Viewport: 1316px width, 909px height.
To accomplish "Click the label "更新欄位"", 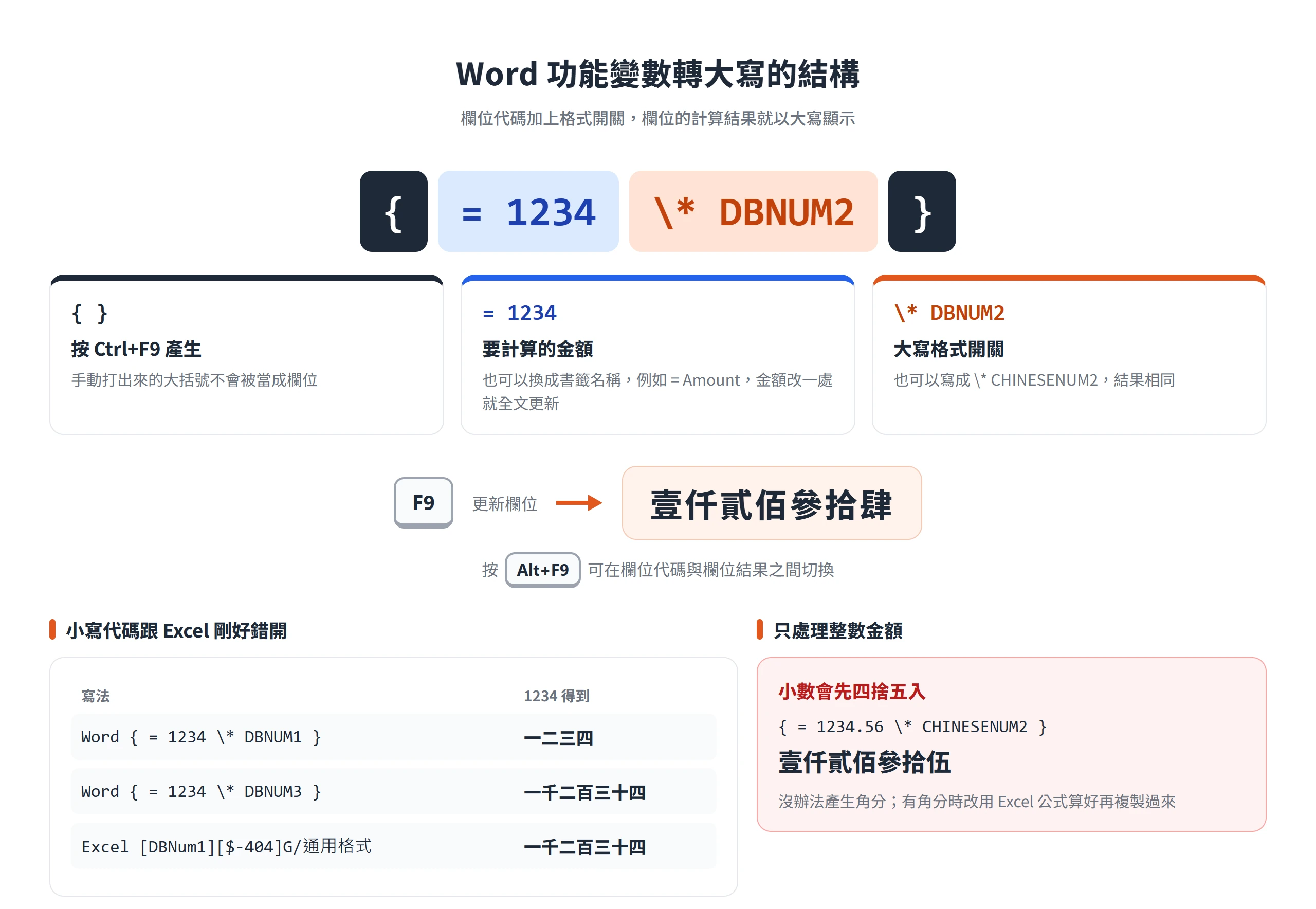I will [504, 503].
